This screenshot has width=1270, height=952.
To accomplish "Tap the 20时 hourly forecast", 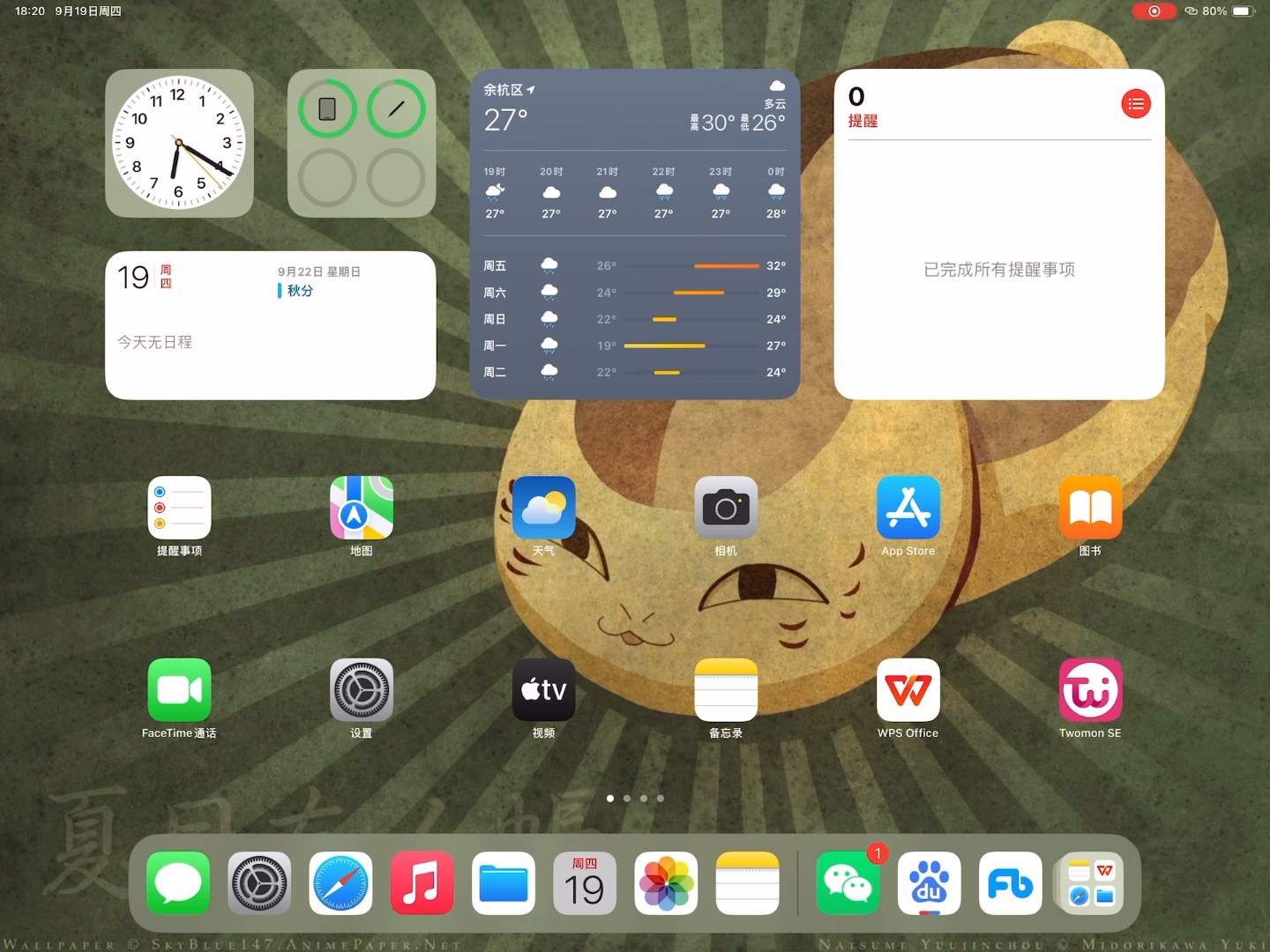I will coord(551,192).
